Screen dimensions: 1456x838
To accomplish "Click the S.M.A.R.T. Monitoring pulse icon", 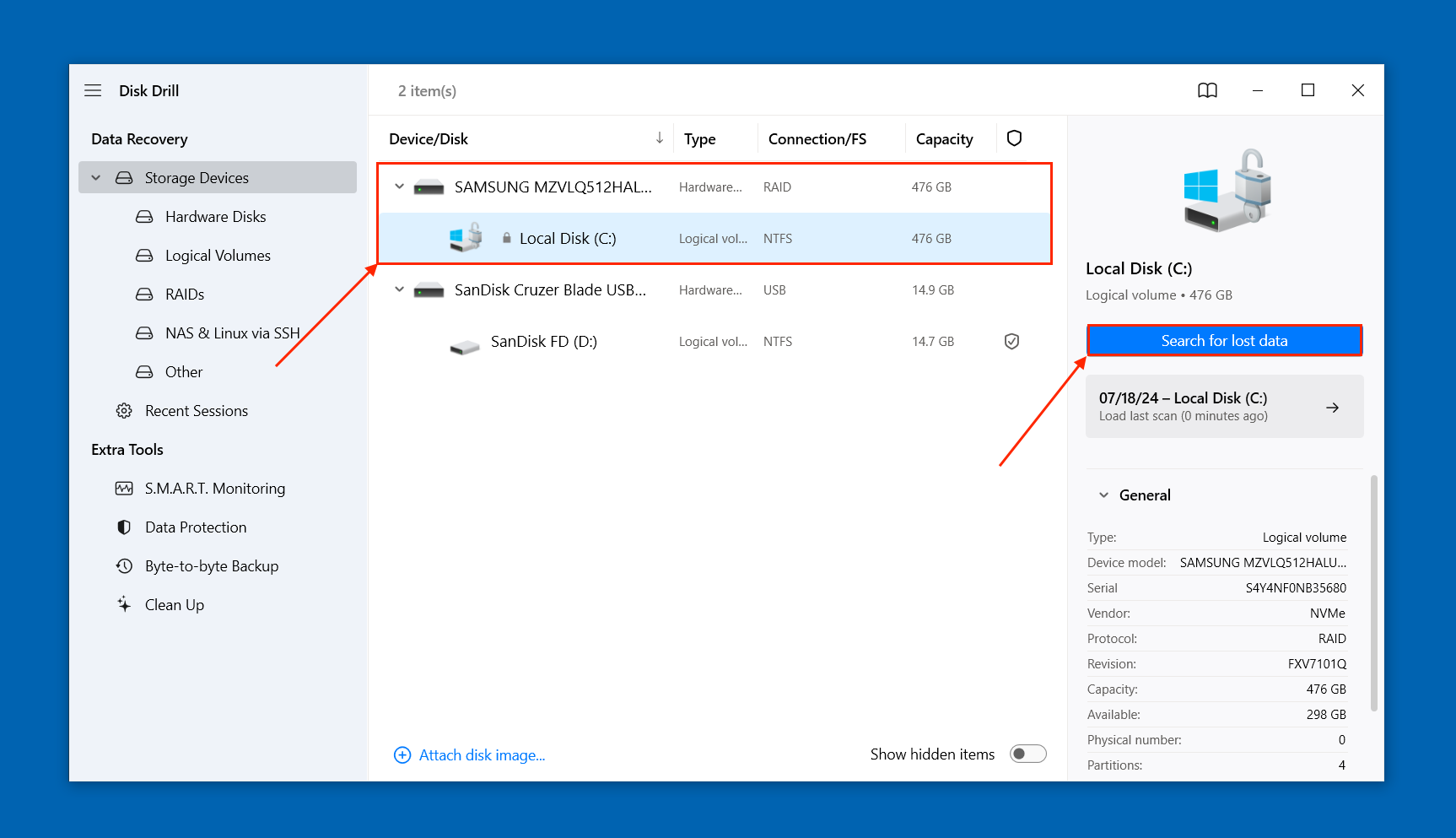I will (x=124, y=489).
